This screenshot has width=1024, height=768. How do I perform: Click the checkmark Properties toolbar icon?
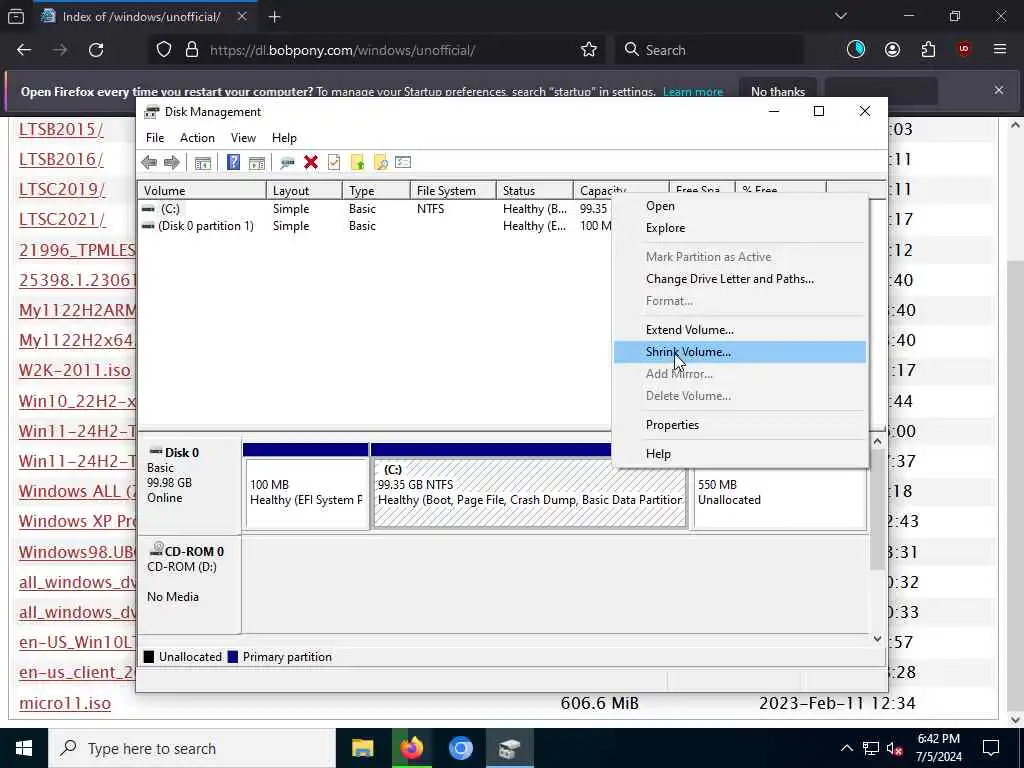(x=334, y=163)
